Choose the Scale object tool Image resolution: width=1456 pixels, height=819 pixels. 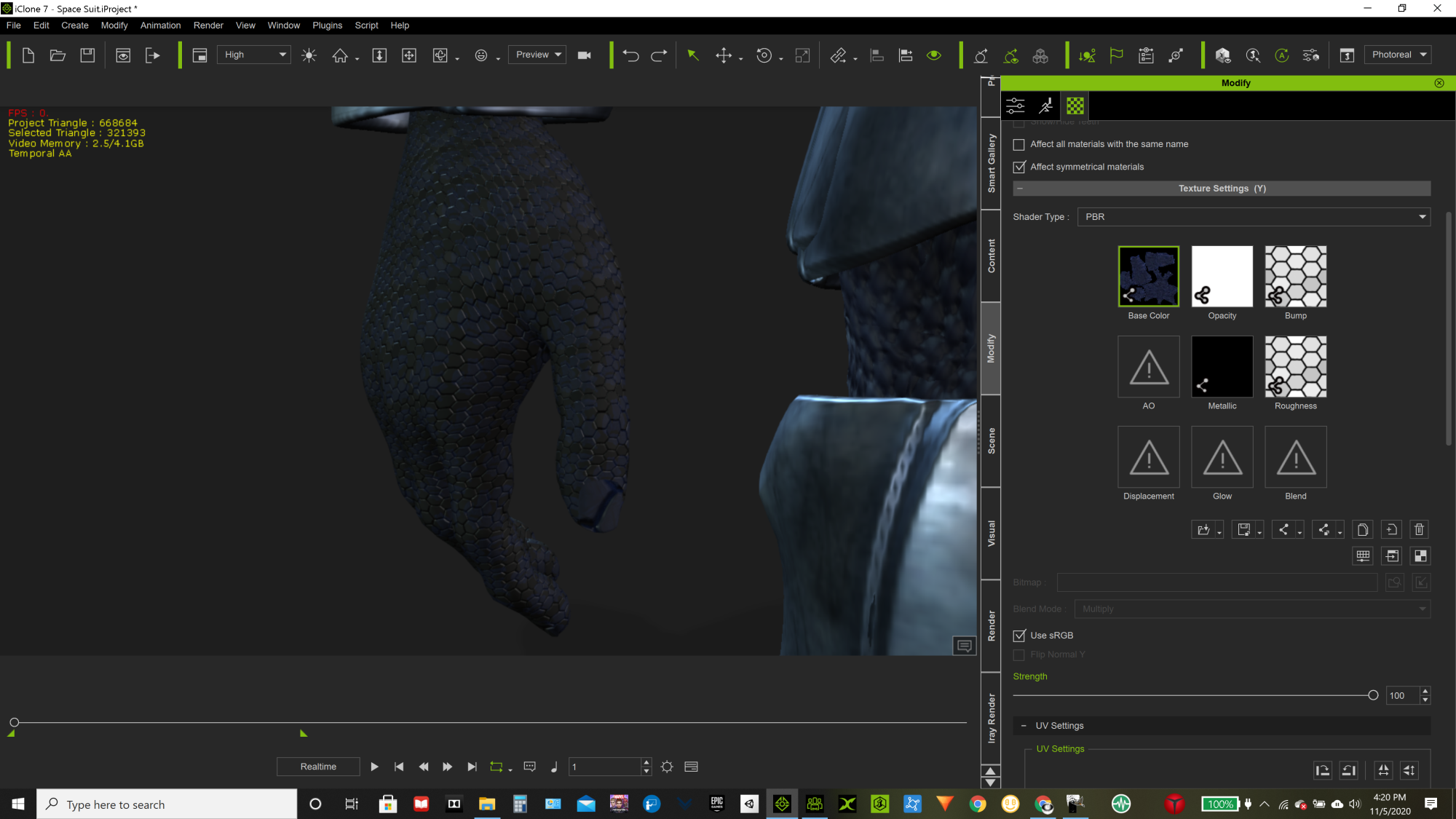pyautogui.click(x=802, y=55)
